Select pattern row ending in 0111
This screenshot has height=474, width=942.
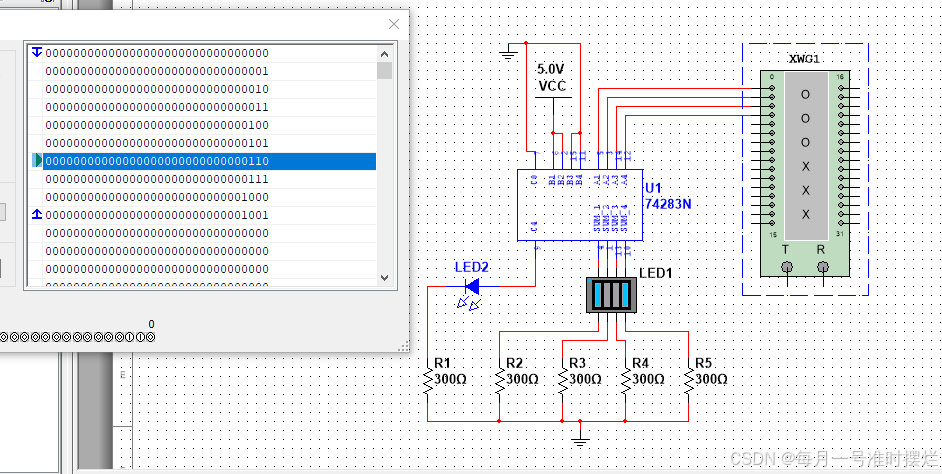tap(210, 179)
